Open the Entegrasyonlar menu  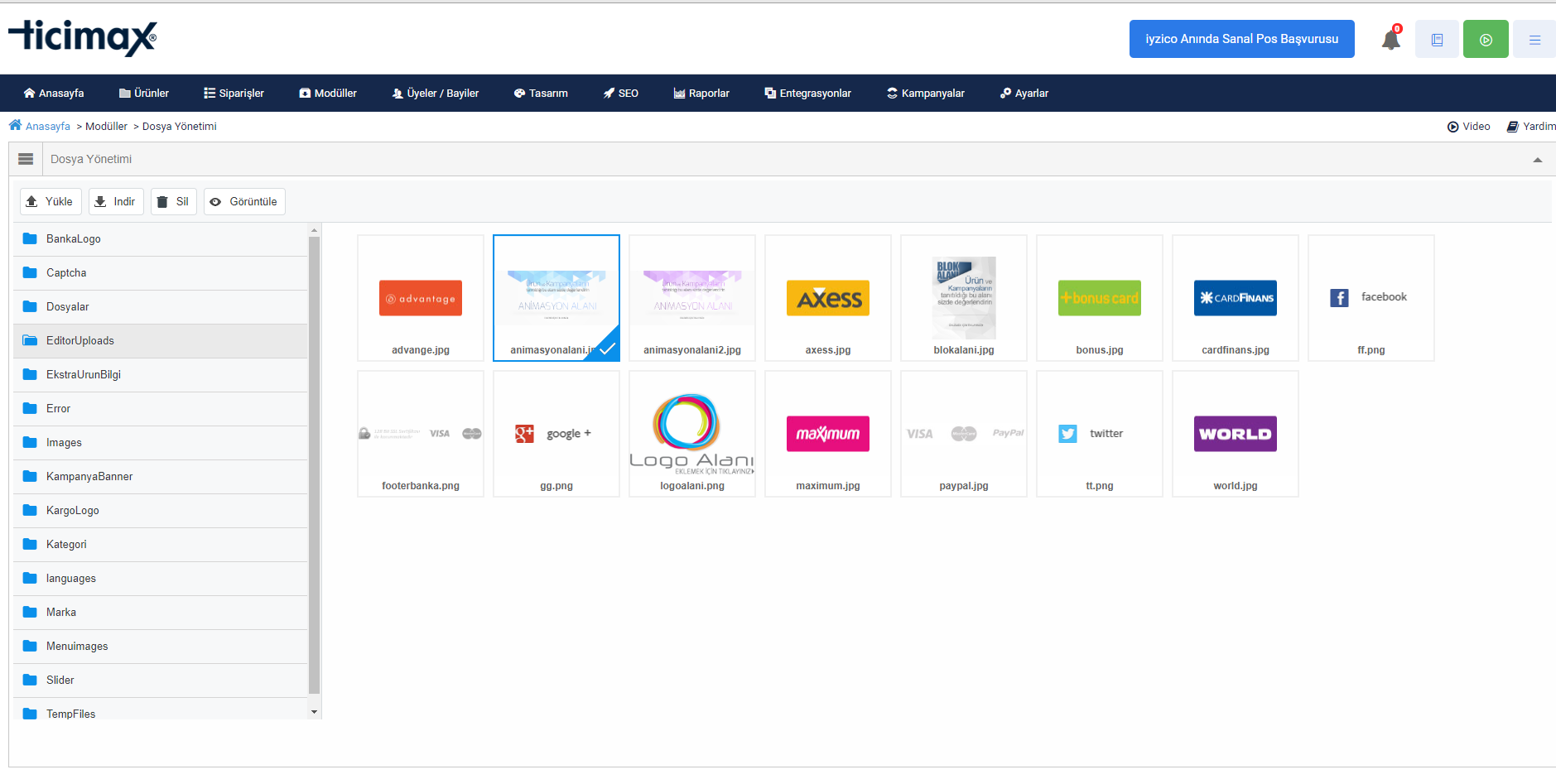tap(807, 93)
